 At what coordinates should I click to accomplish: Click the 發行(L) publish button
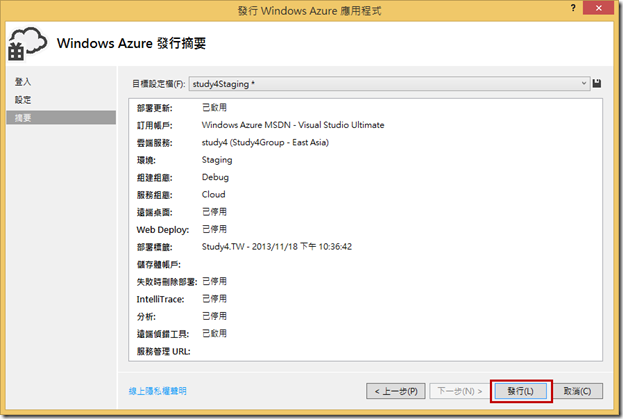(x=520, y=391)
